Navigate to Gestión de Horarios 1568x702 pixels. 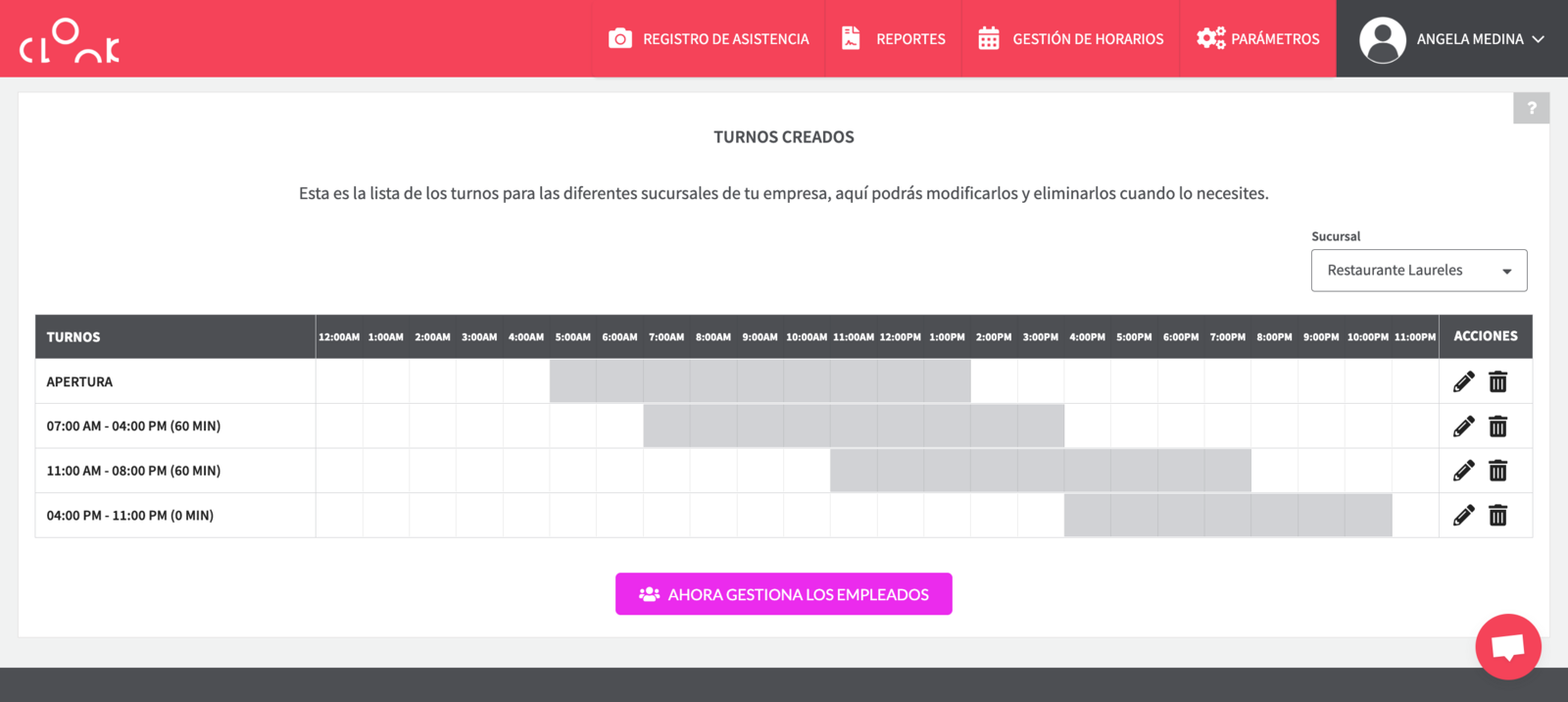[1070, 39]
